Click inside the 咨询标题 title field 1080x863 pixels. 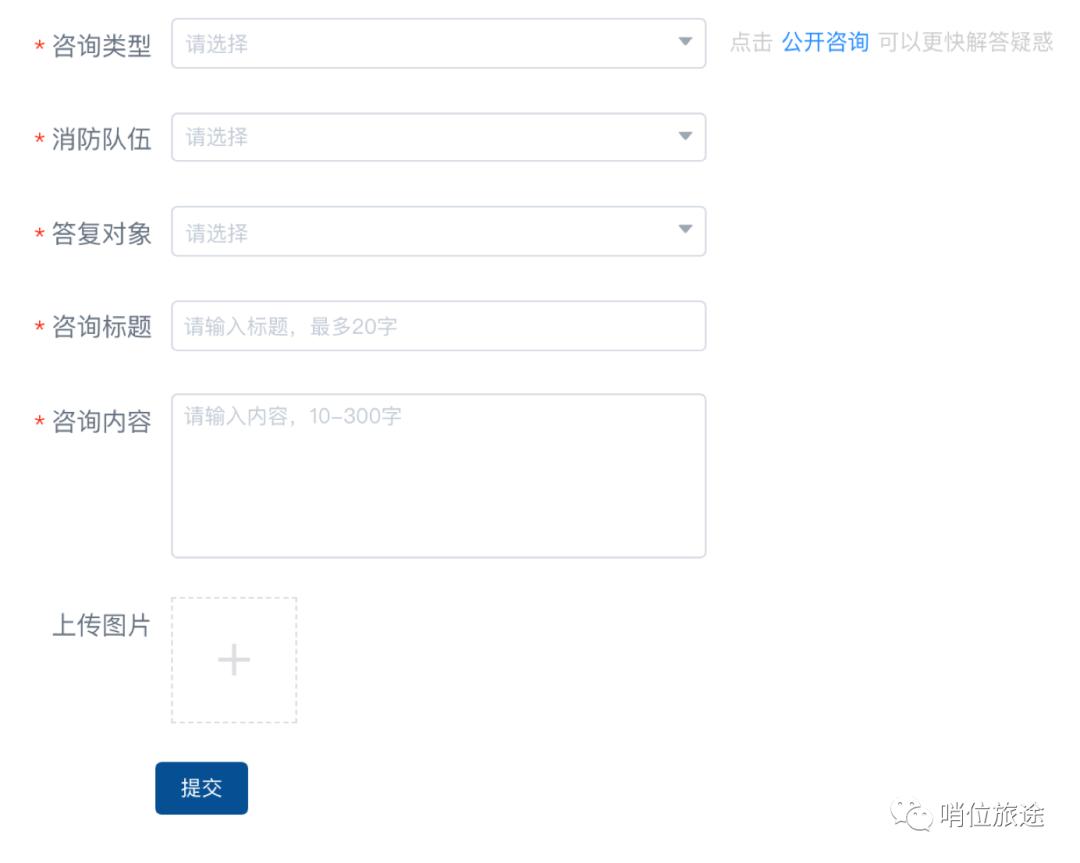pyautogui.click(x=440, y=325)
